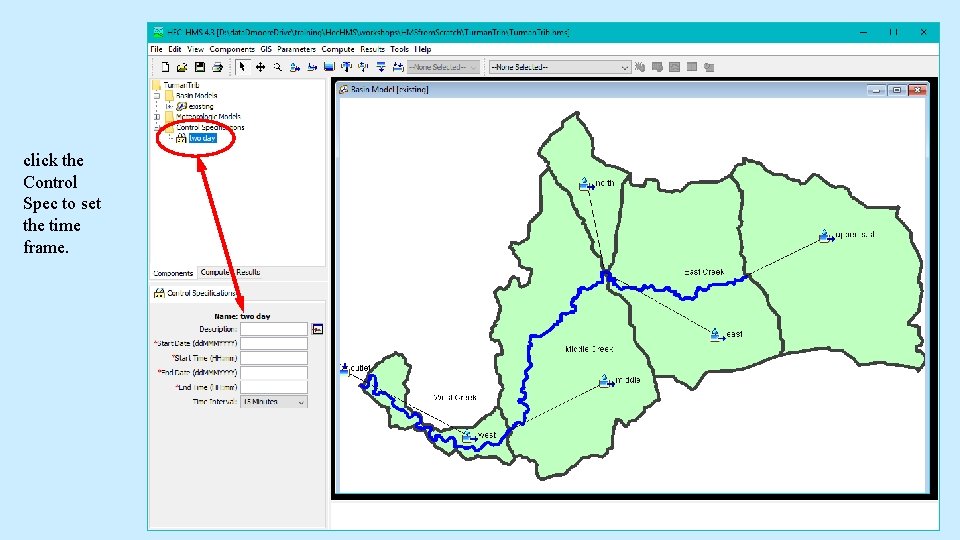Click the East Creek reach label
This screenshot has height=540, width=960.
point(704,272)
